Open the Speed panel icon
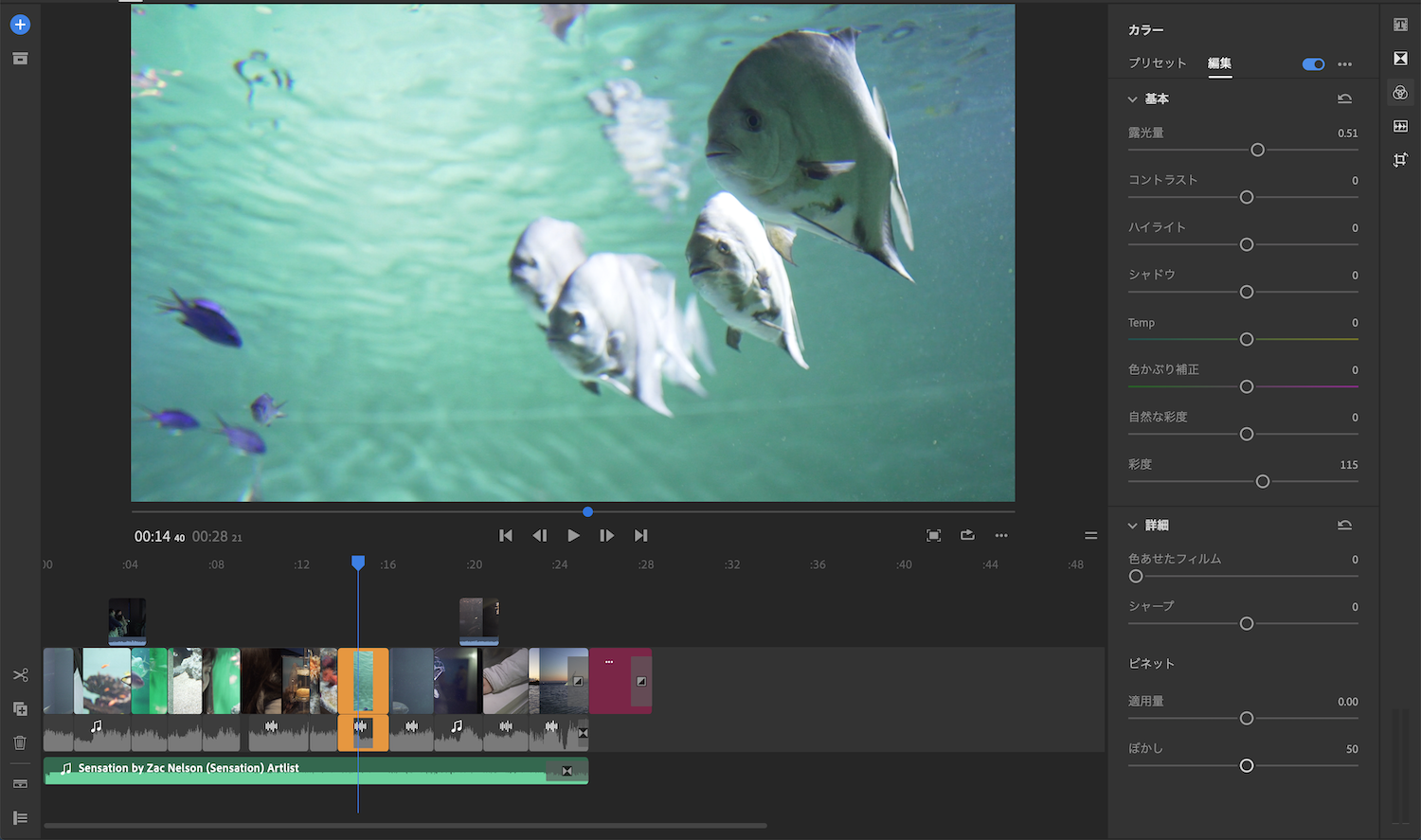 pos(1400,126)
